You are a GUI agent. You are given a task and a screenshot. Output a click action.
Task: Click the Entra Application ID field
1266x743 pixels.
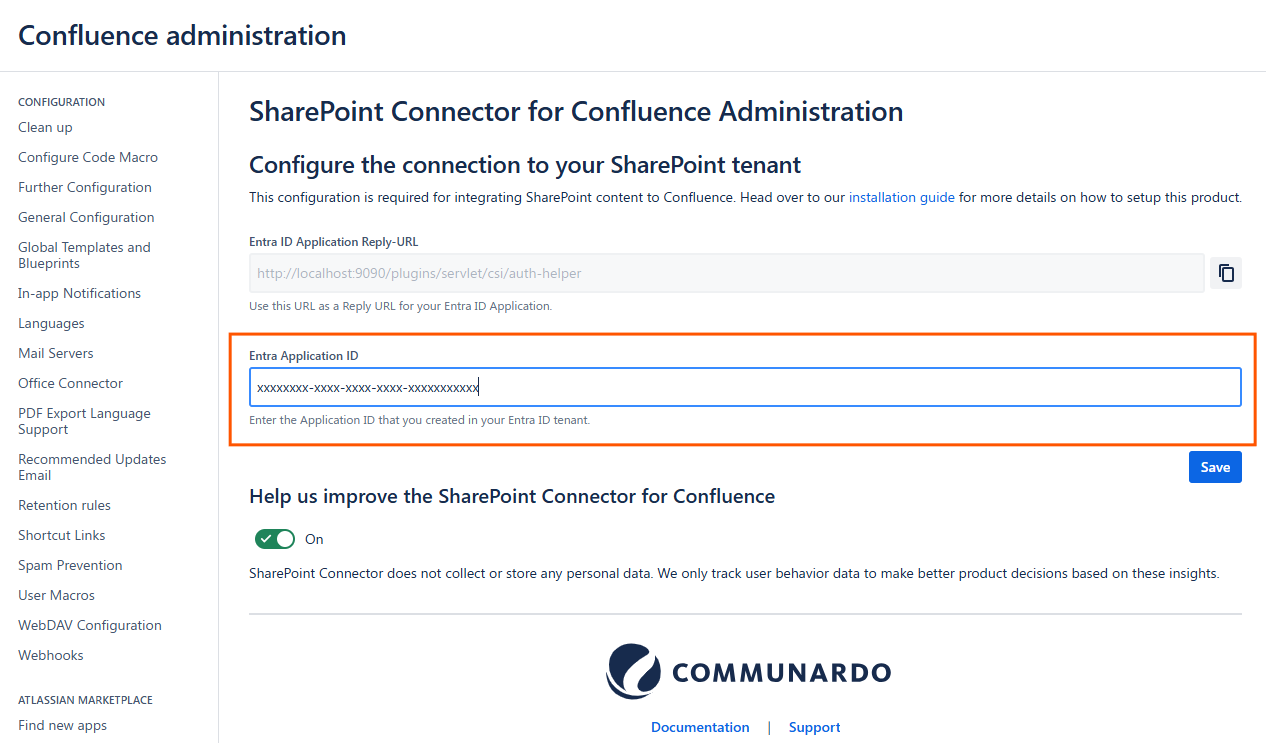click(744, 387)
